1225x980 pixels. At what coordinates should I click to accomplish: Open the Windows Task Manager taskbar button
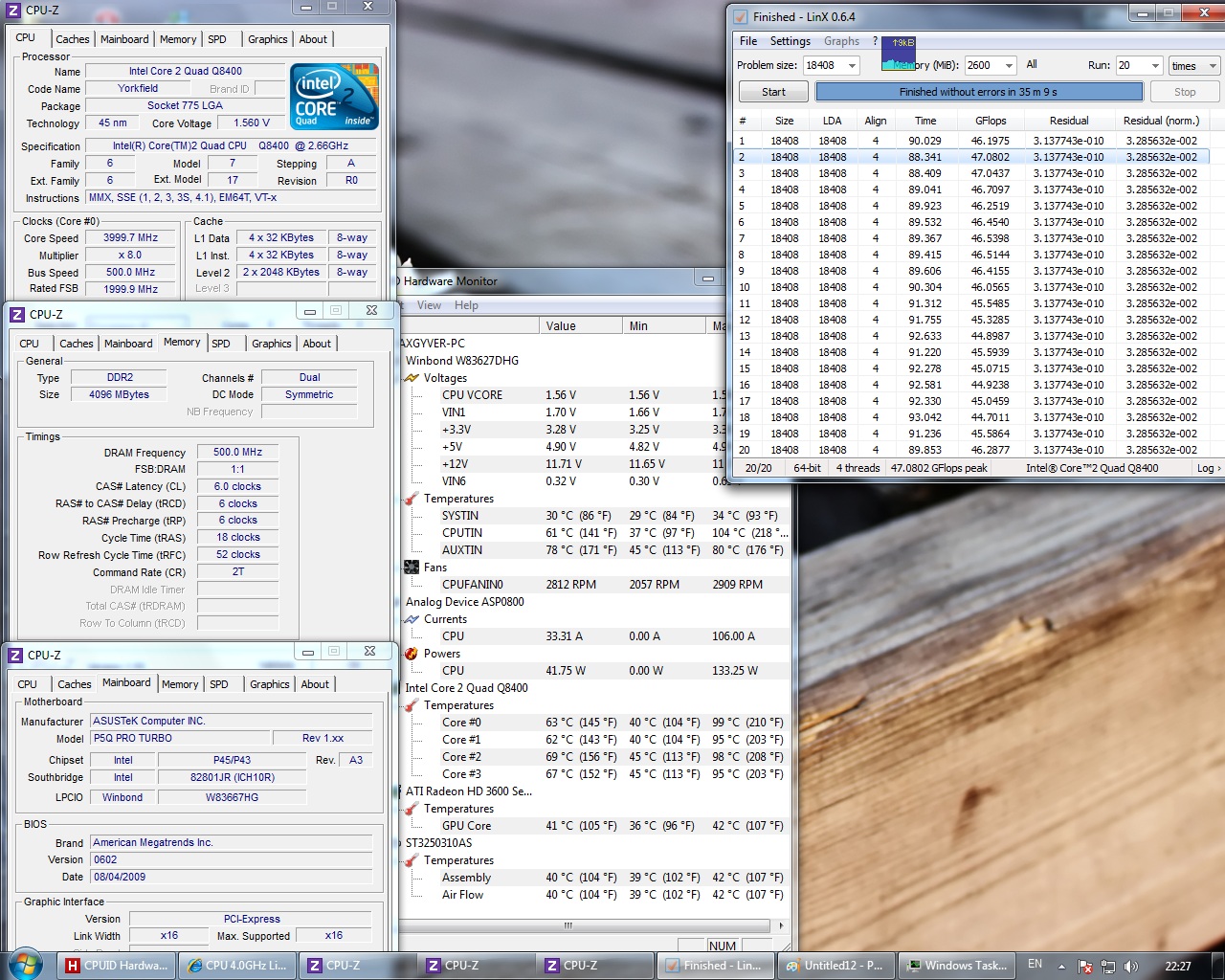tap(956, 966)
